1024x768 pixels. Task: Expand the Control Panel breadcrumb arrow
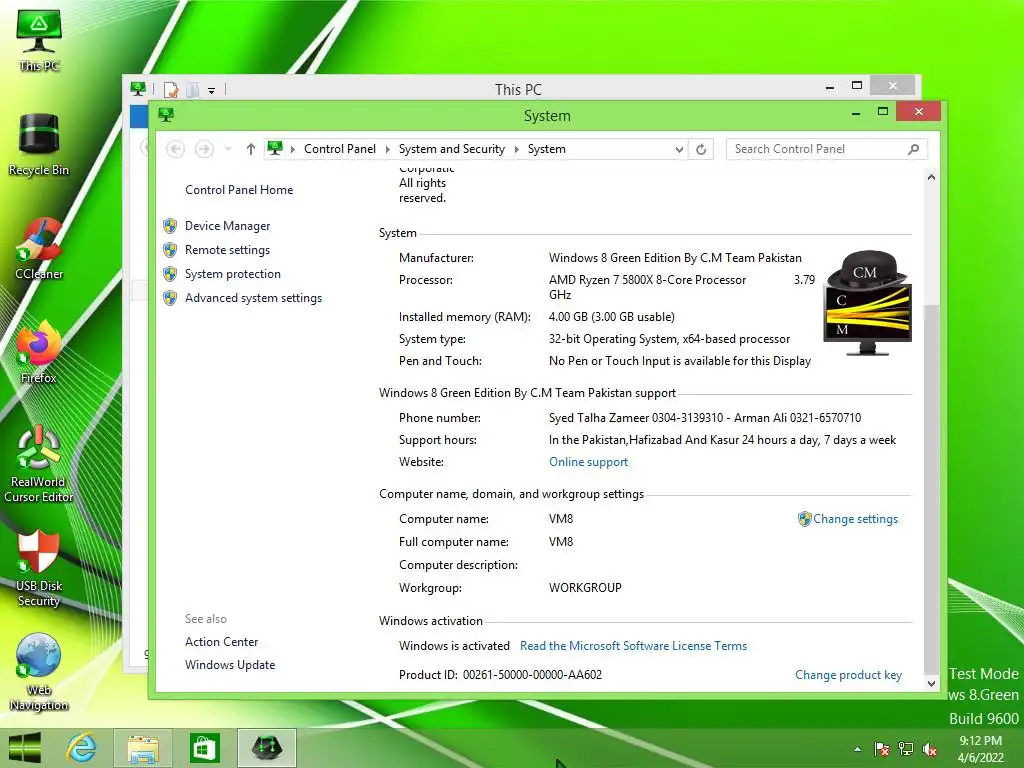click(x=387, y=149)
